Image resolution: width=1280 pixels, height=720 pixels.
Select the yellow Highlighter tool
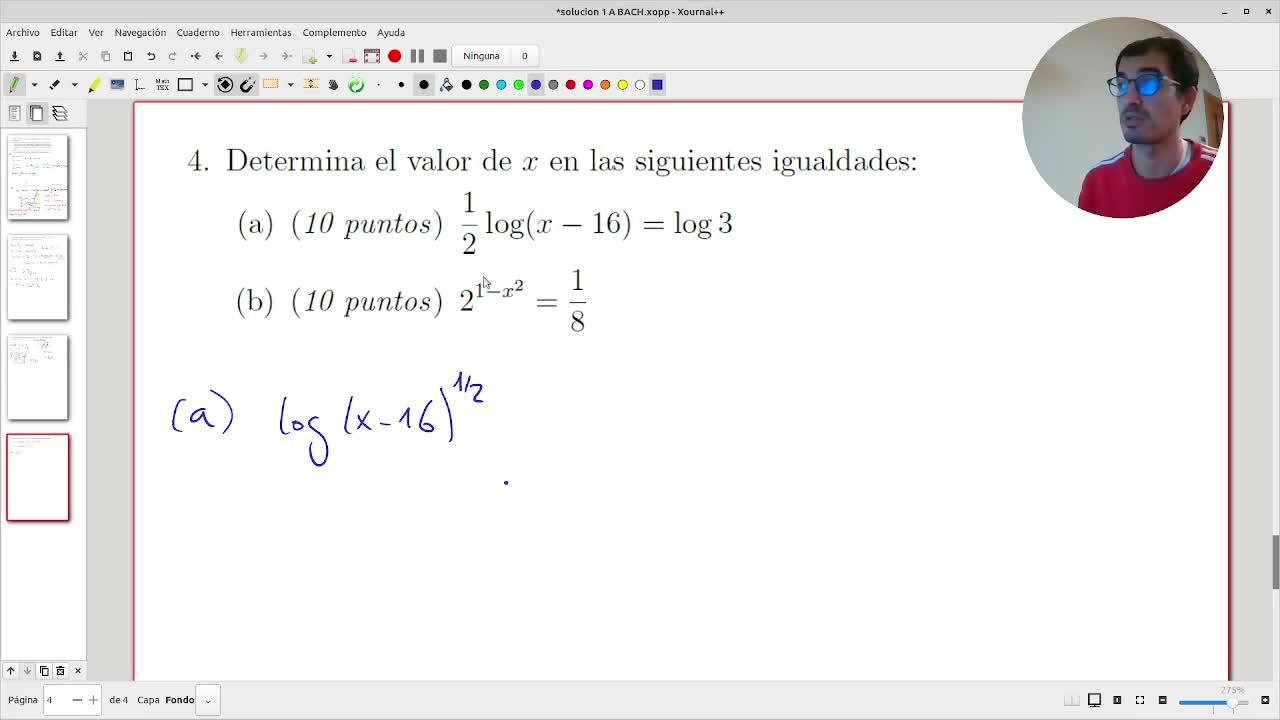94,85
